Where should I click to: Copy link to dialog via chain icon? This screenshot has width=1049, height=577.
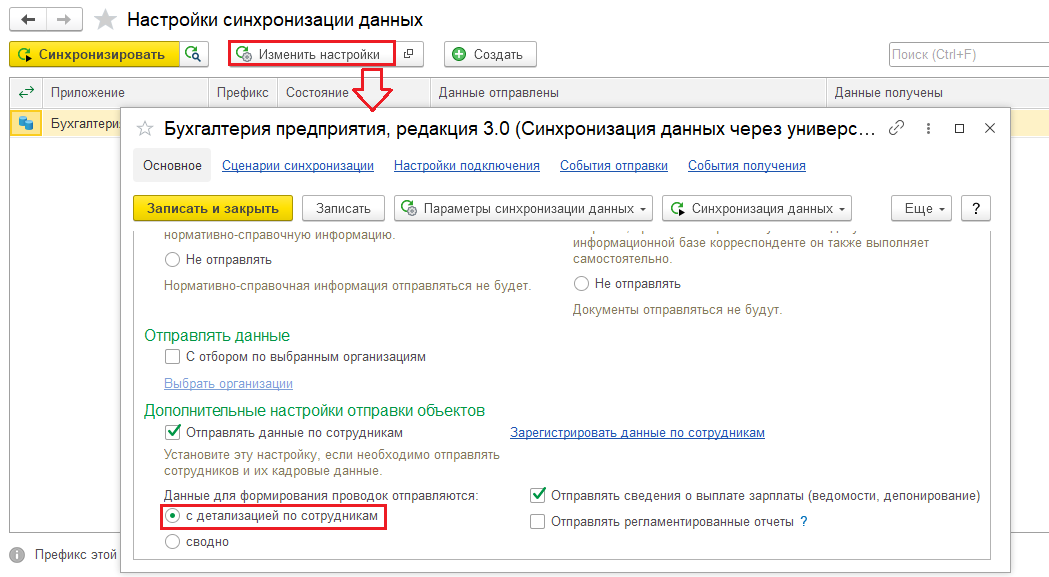(x=896, y=128)
